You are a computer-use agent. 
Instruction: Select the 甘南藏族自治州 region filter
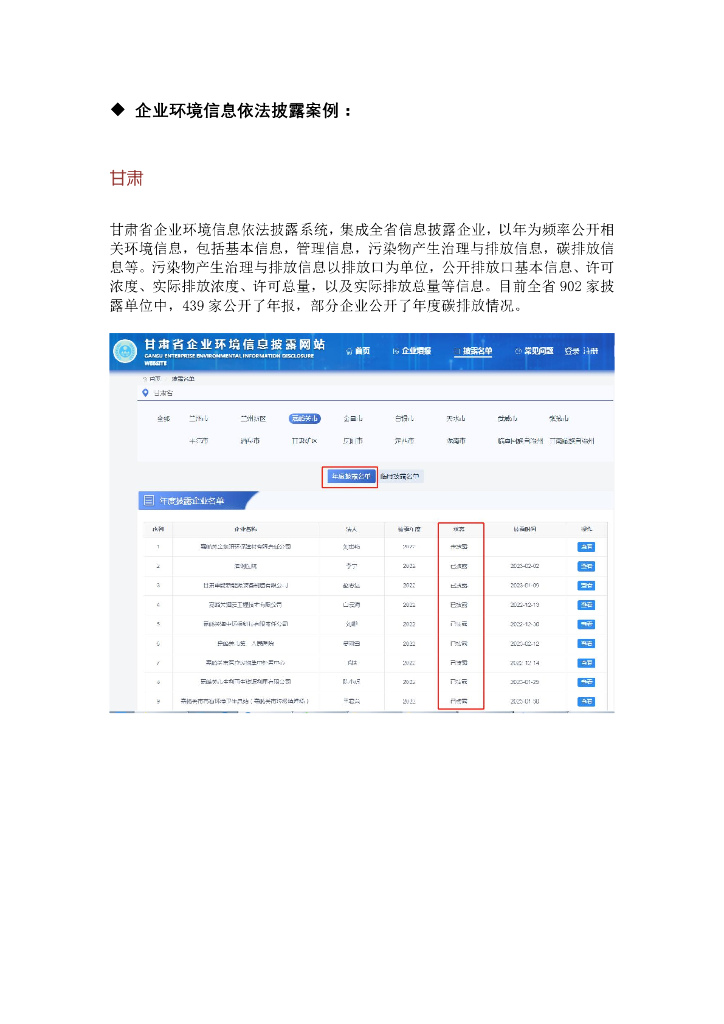(572, 441)
